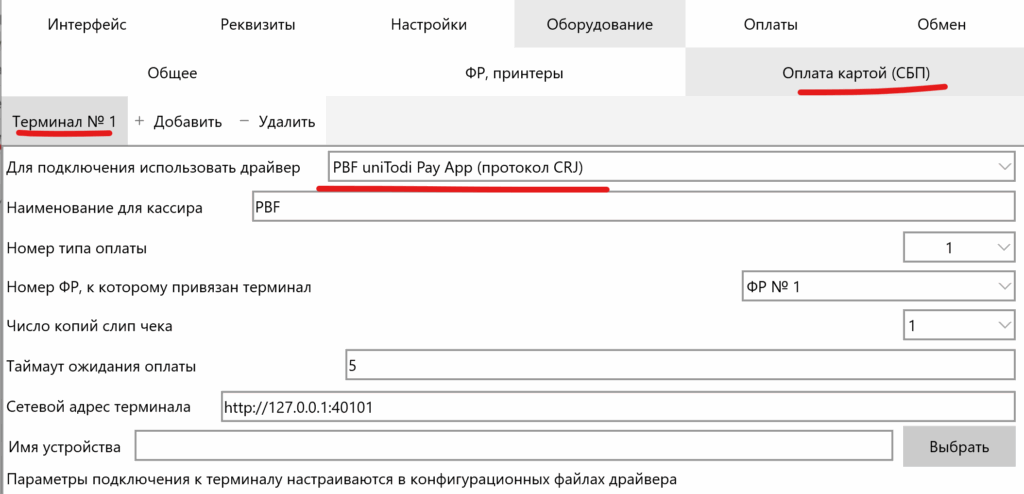This screenshot has height=494, width=1024.
Task: Select Терминал № 1 tab
Action: [64, 121]
